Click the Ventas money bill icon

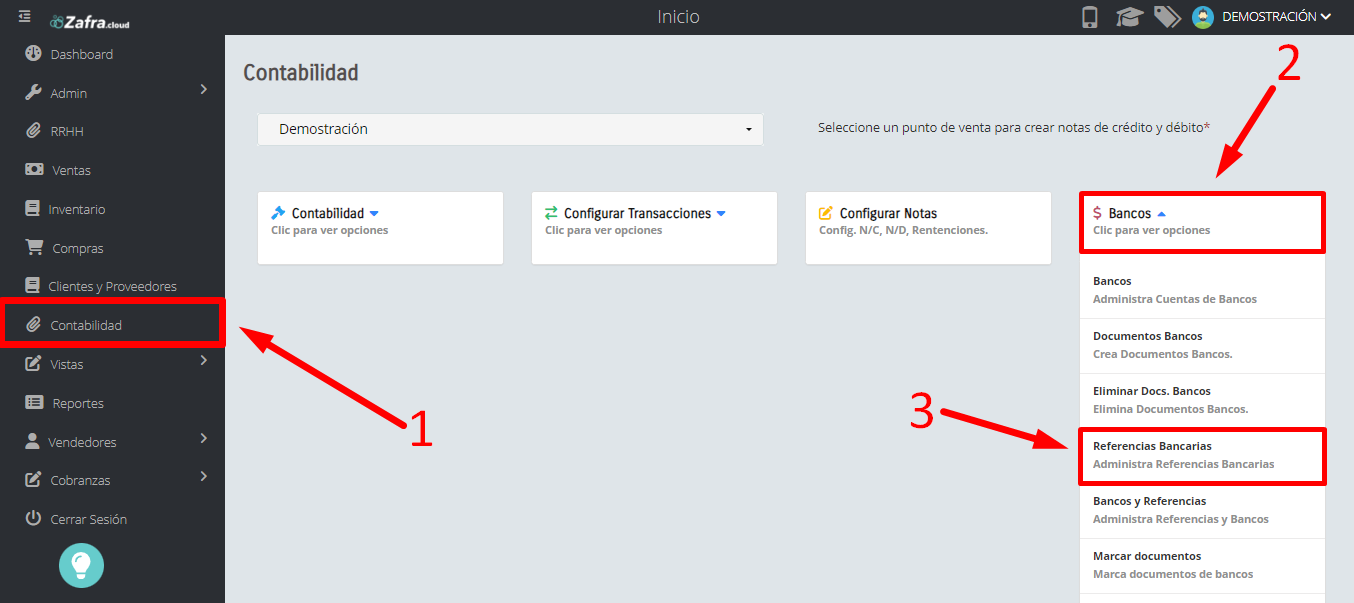[34, 170]
